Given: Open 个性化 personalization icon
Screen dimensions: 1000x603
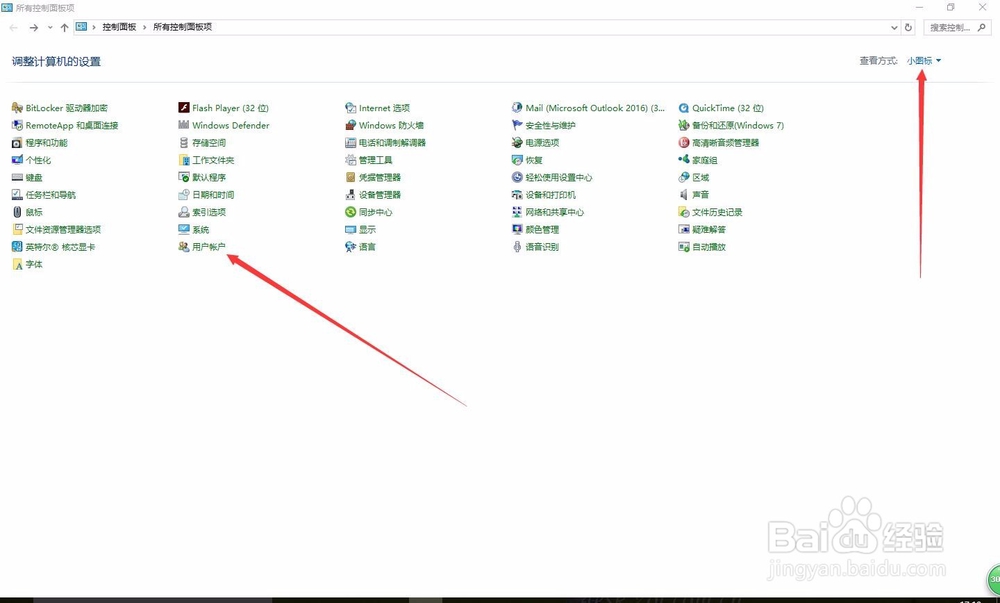Looking at the screenshot, I should pyautogui.click(x=17, y=160).
